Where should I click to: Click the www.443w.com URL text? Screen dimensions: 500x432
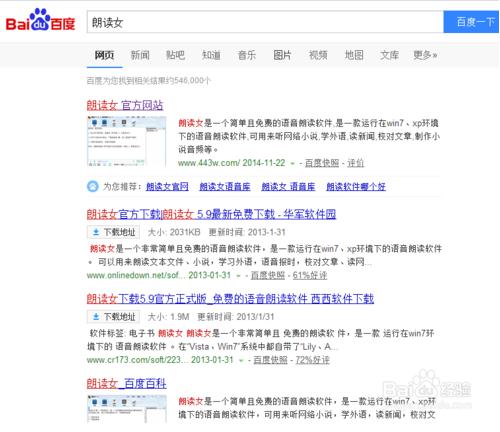pos(209,163)
